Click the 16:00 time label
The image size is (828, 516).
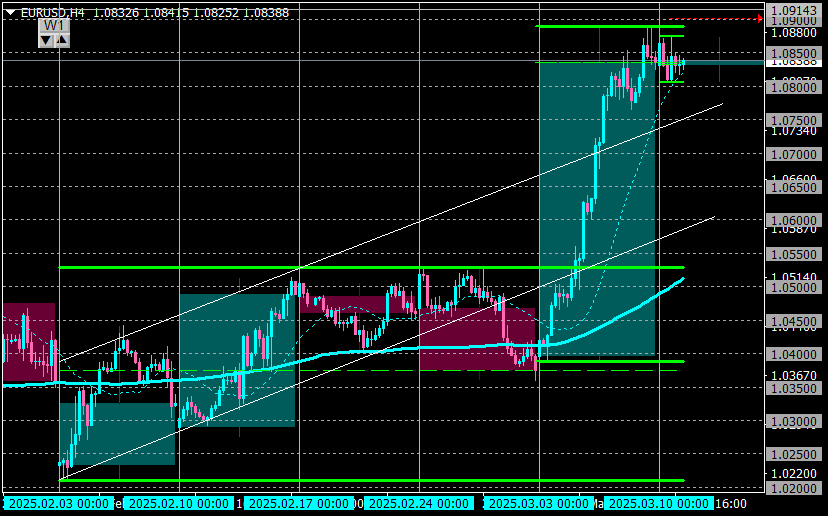[731, 503]
